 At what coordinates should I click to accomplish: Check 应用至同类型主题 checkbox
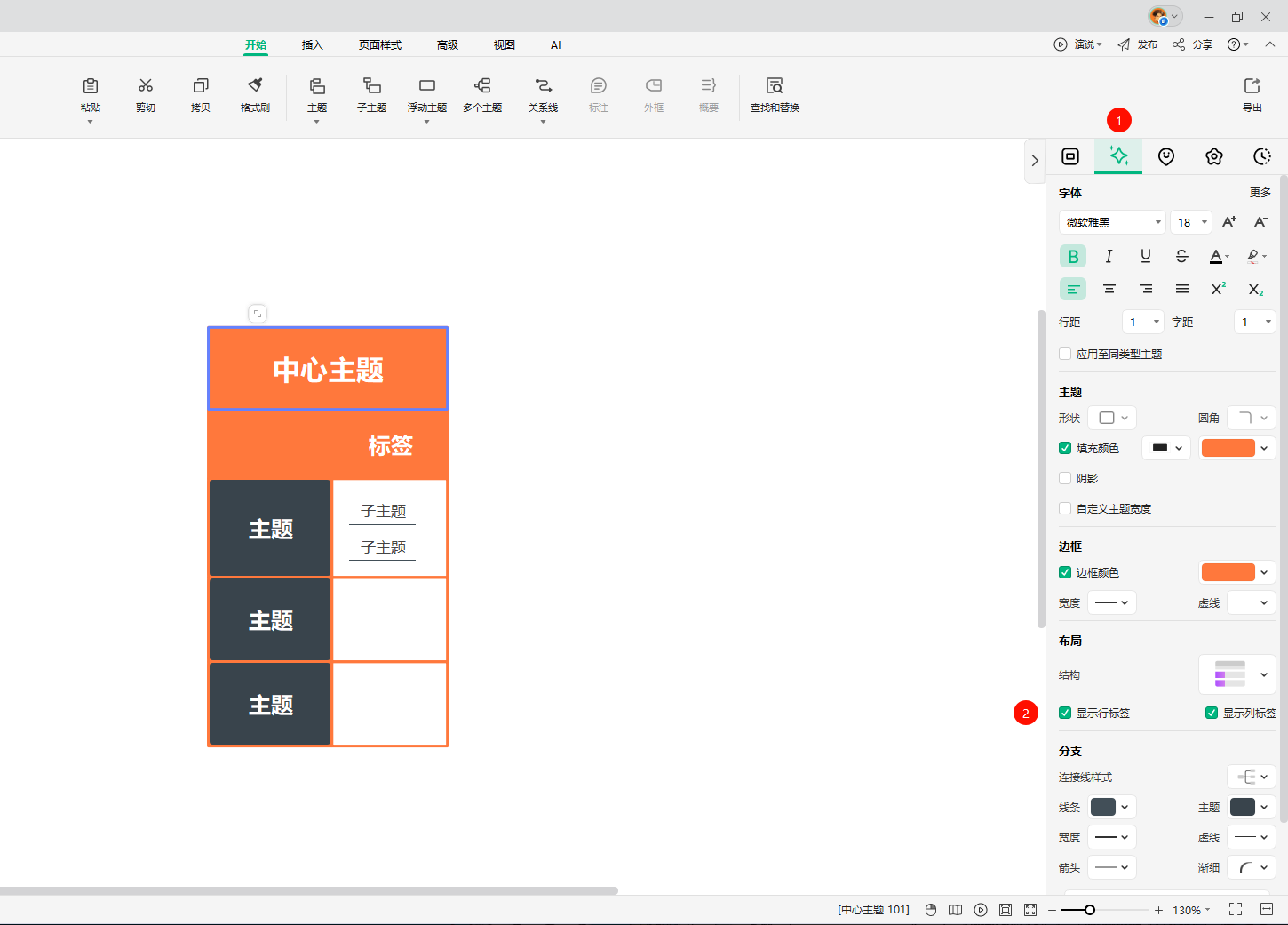tap(1065, 354)
